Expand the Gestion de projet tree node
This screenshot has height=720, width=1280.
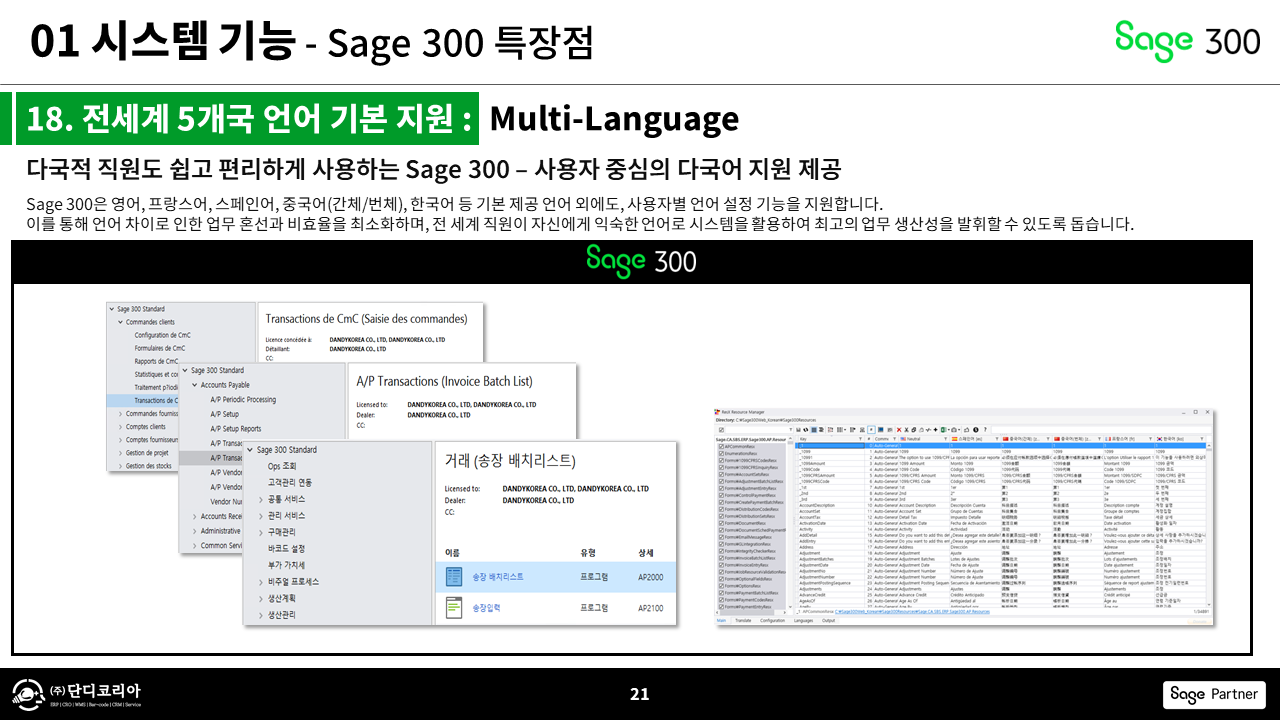(x=121, y=452)
